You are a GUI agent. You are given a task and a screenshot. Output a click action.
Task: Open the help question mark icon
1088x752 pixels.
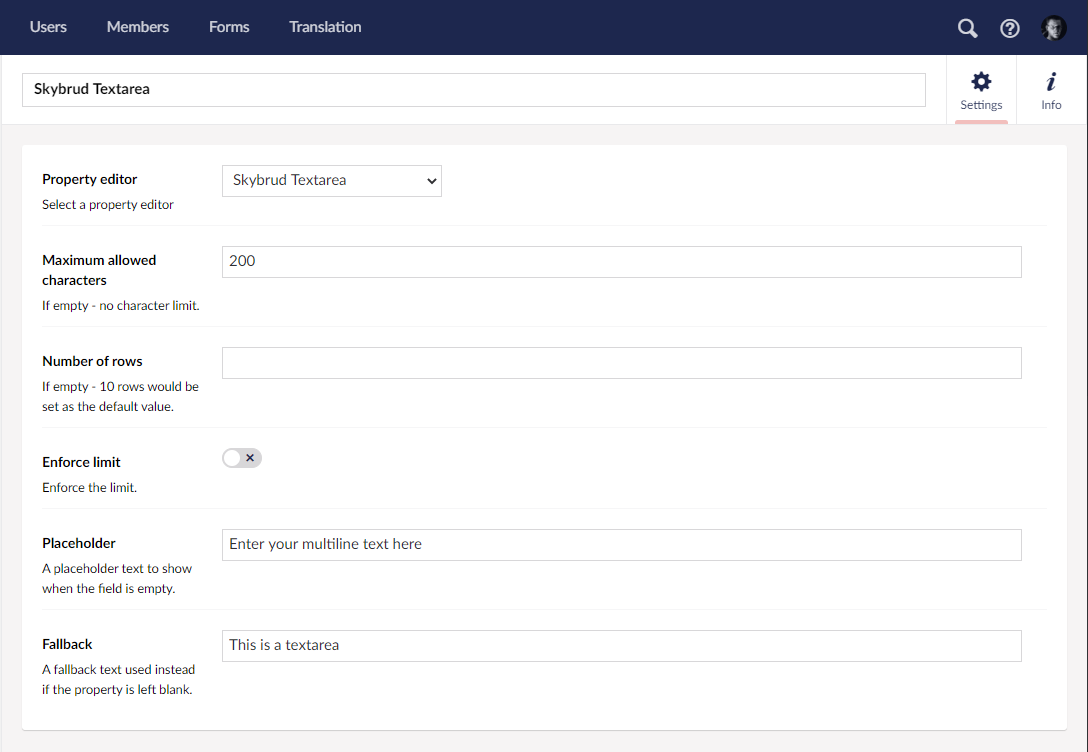1010,28
